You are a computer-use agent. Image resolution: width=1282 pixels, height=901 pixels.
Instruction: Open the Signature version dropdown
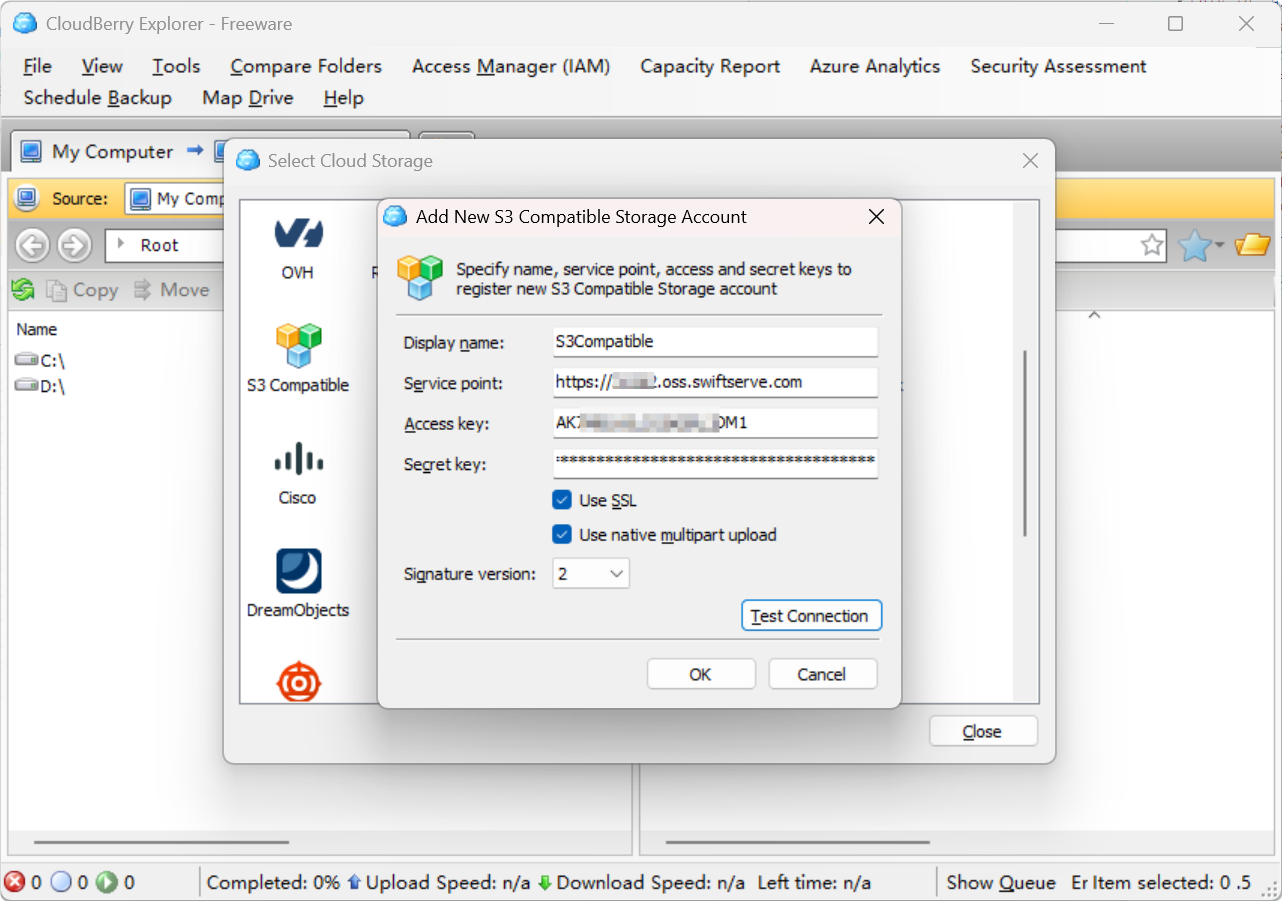(591, 574)
